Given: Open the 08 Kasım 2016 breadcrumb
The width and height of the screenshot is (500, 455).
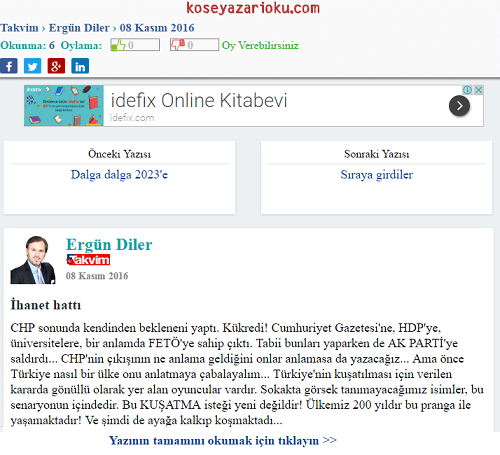Looking at the screenshot, I should coord(157,28).
